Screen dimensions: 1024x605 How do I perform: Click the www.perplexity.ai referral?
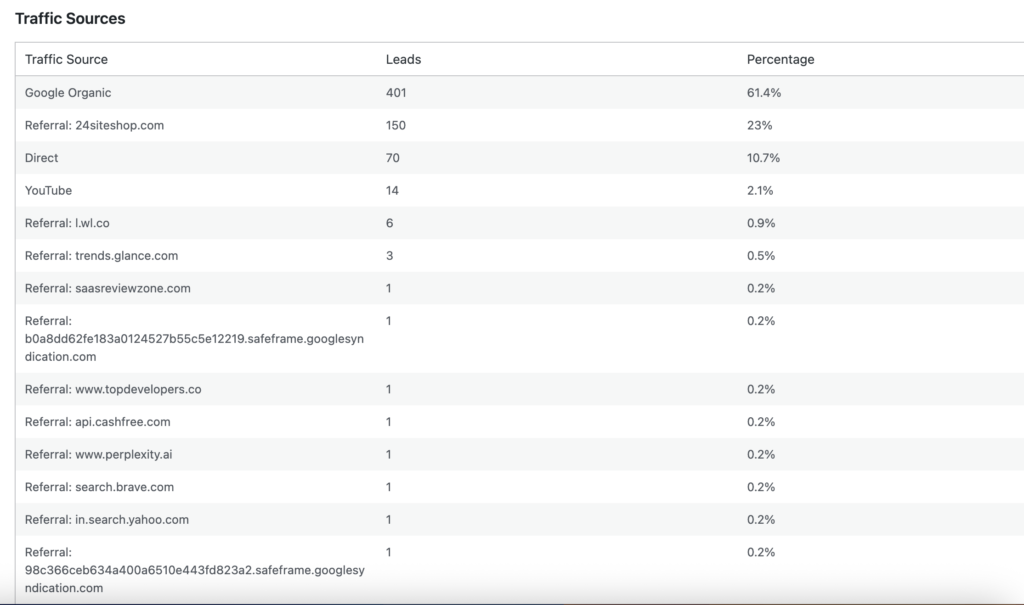click(x=101, y=455)
